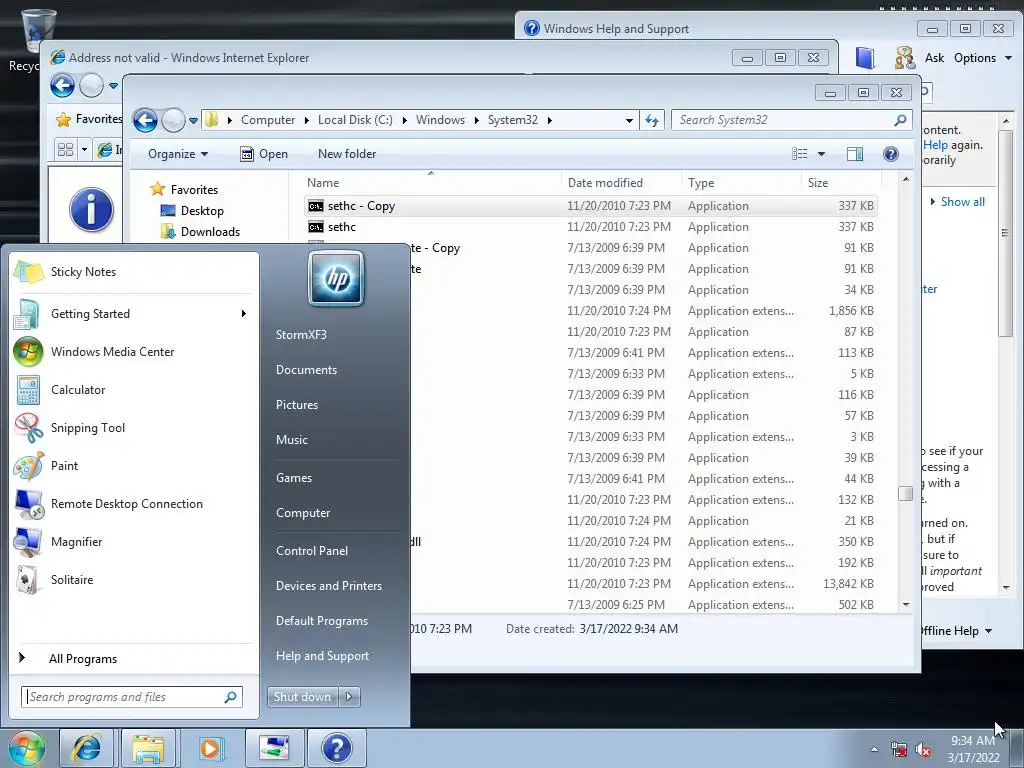Open Windows Media Player from taskbar
The width and height of the screenshot is (1024, 768).
click(210, 748)
